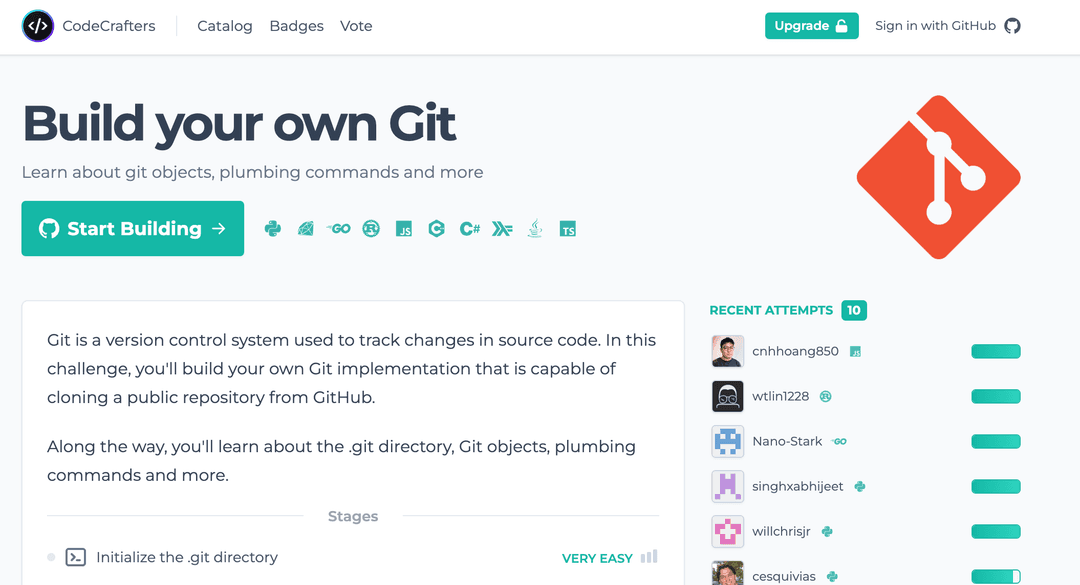Click the large red Git logo
The image size is (1080, 585).
[x=938, y=177]
